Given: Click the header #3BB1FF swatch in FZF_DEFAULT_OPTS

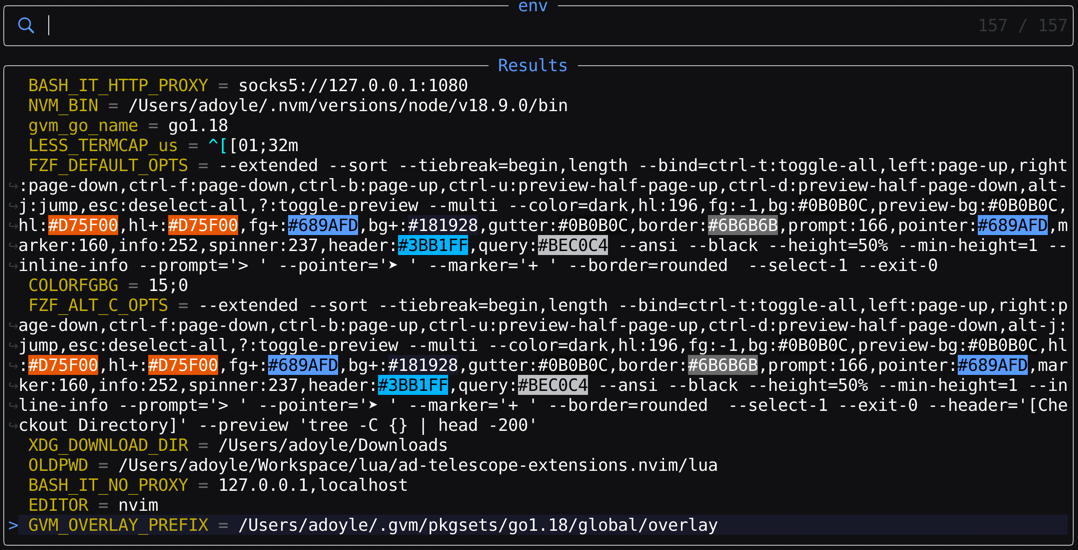Looking at the screenshot, I should tap(433, 246).
